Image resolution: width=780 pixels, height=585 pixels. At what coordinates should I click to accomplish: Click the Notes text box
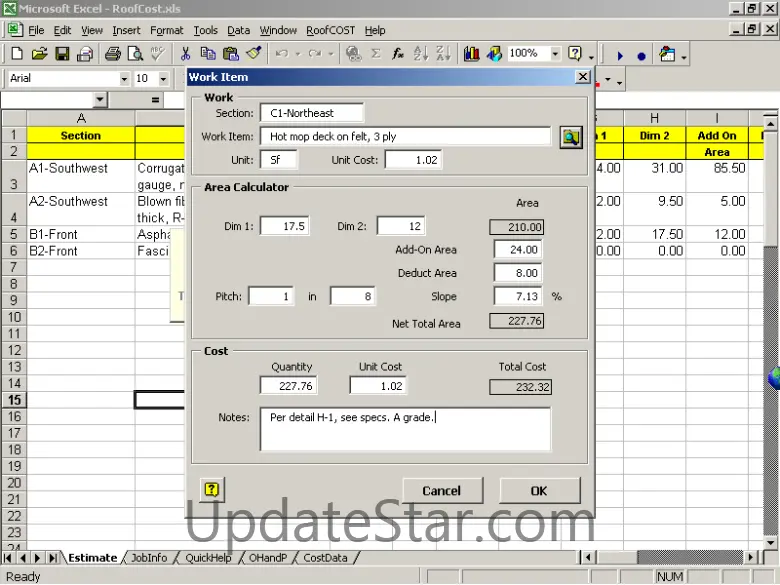coord(405,429)
